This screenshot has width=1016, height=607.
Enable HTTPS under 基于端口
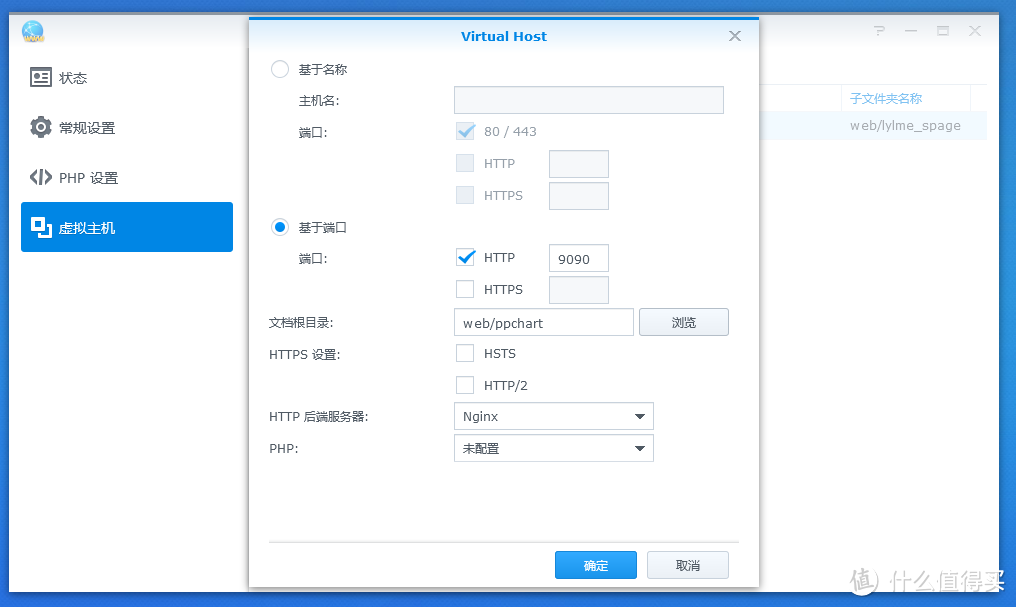(465, 289)
